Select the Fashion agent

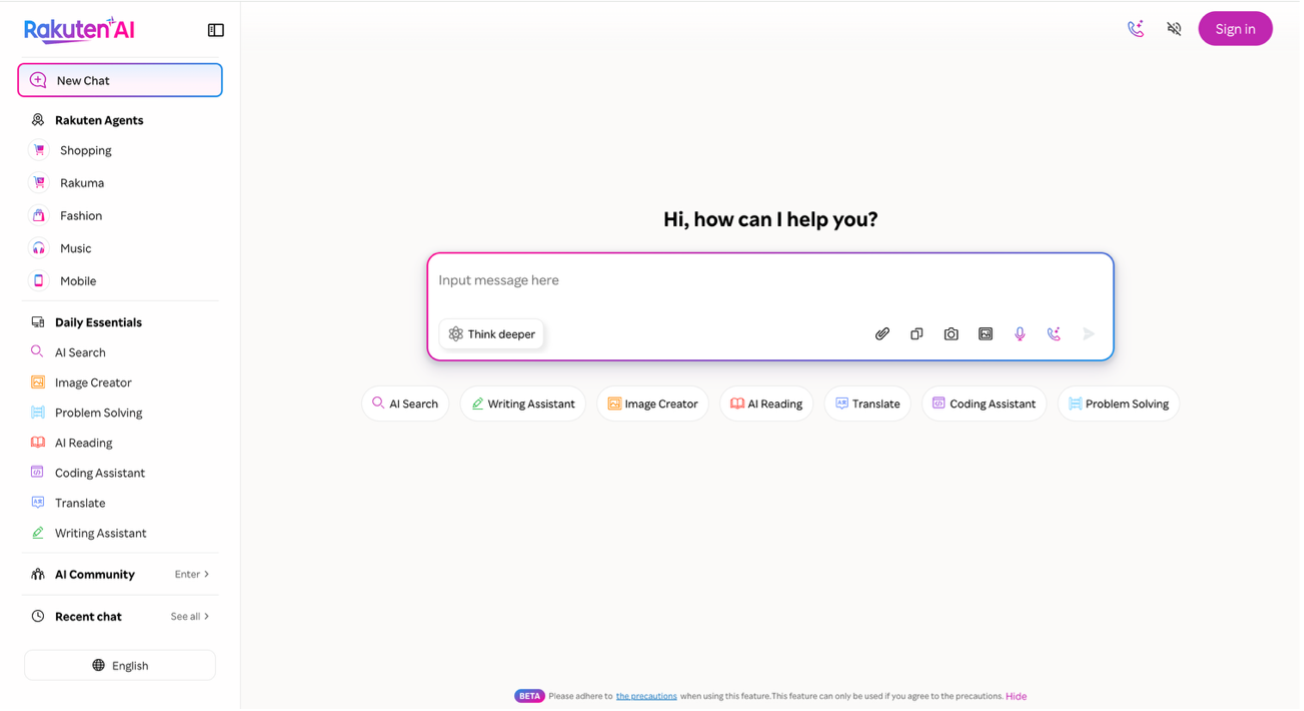(x=81, y=216)
